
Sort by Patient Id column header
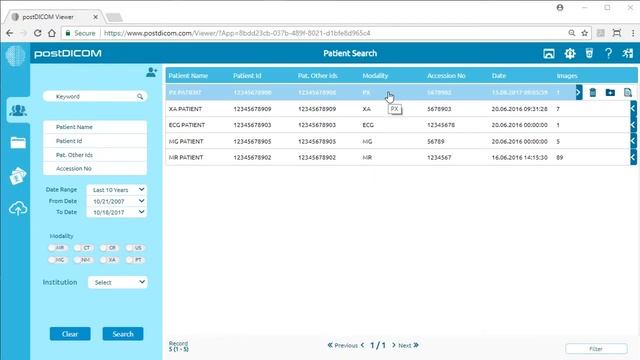247,76
